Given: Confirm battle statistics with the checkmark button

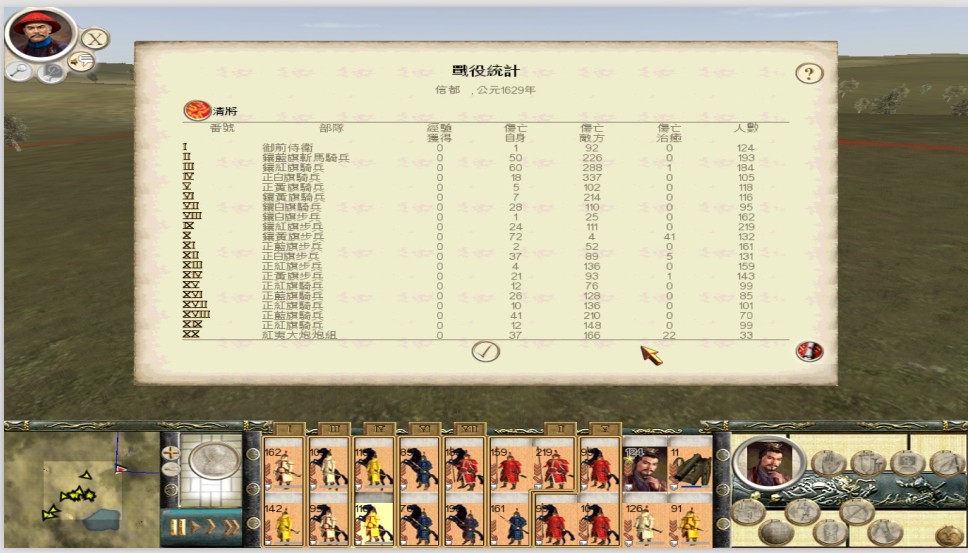Looking at the screenshot, I should (485, 351).
